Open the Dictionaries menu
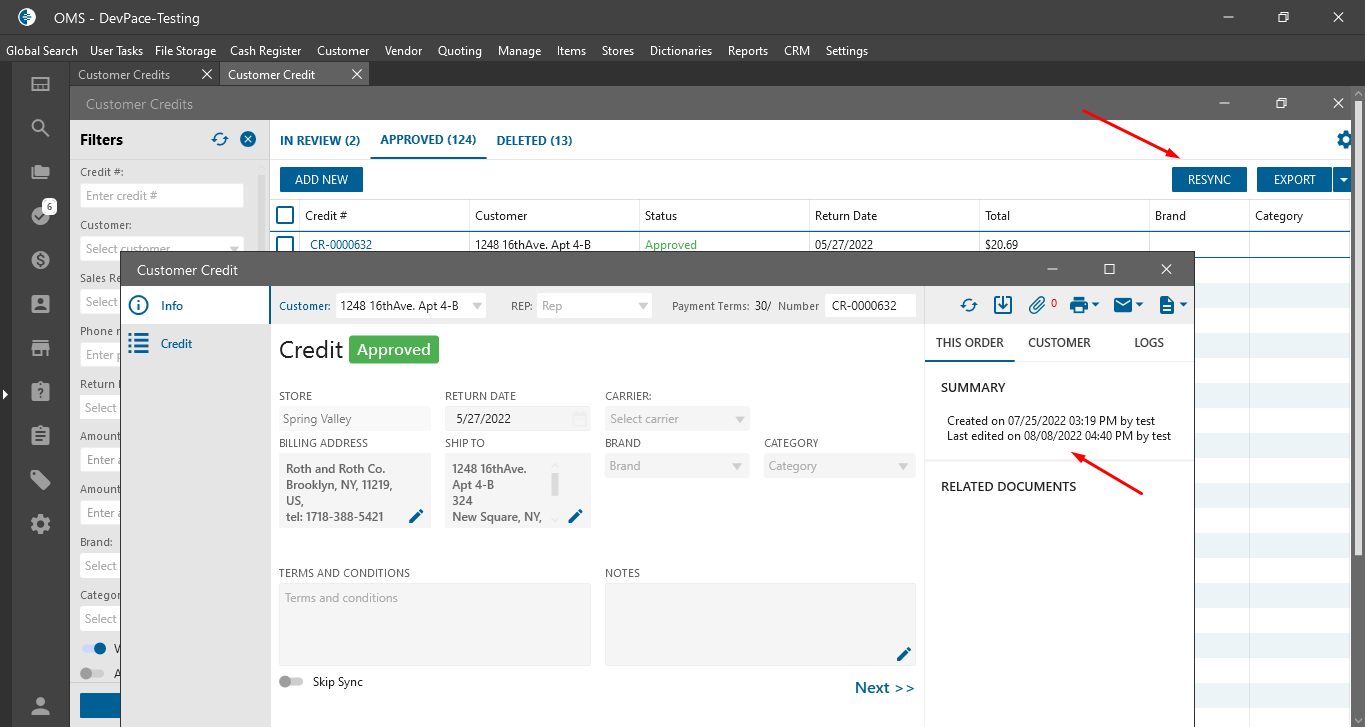1365x727 pixels. point(681,51)
